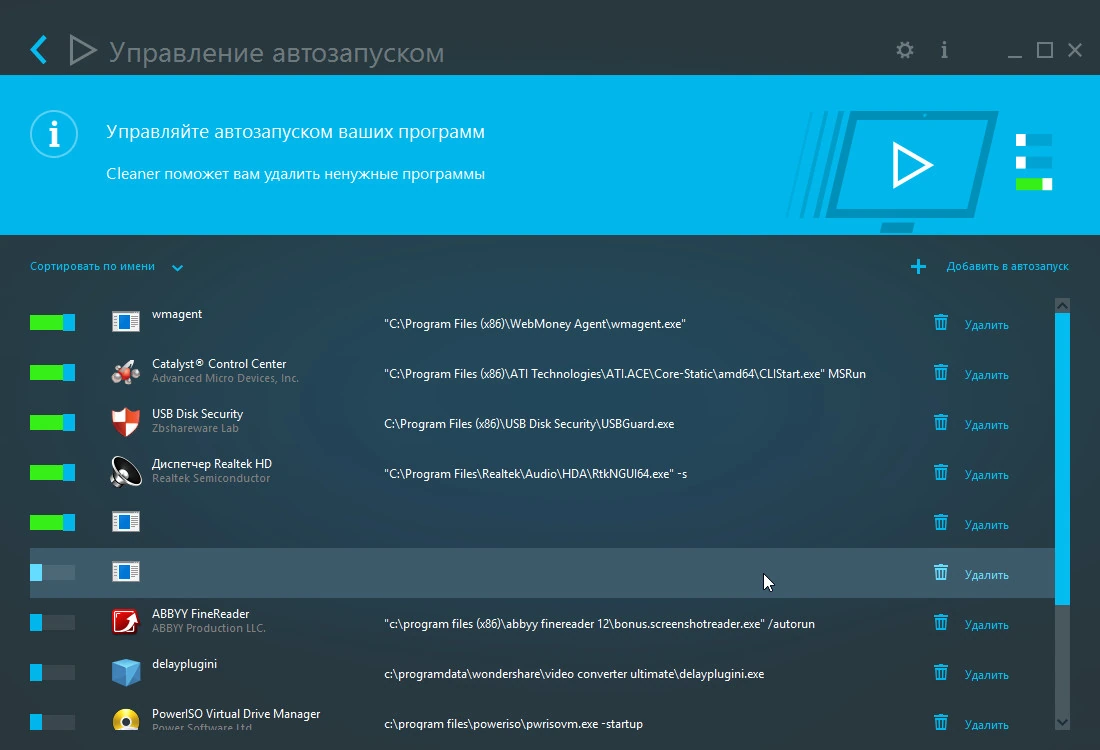The height and width of the screenshot is (750, 1100).
Task: Select the PowerISO disc icon
Action: pos(126,720)
